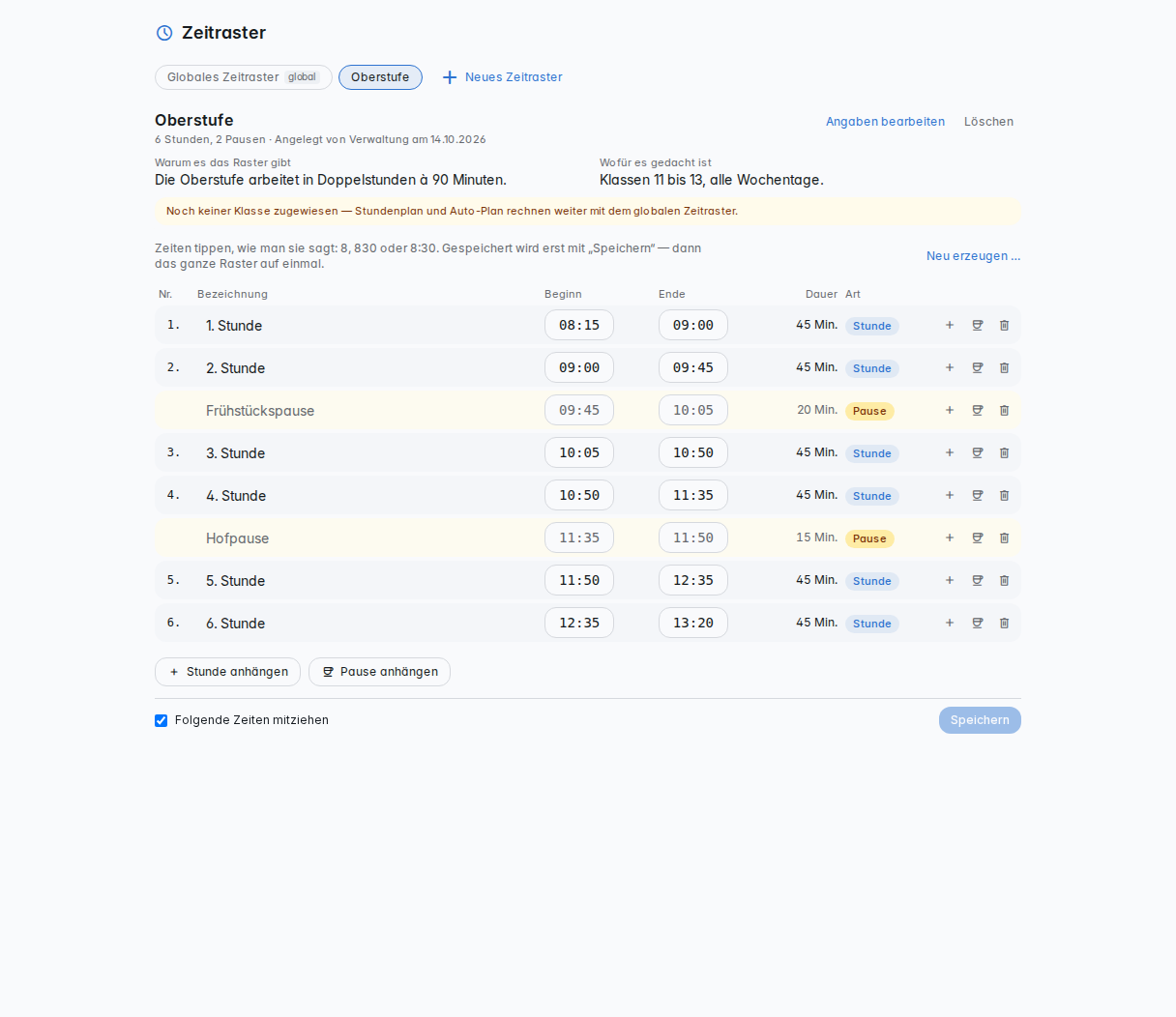Viewport: 1176px width, 1017px height.
Task: Click the cup icon in the 1. Stunde row
Action: (x=978, y=326)
